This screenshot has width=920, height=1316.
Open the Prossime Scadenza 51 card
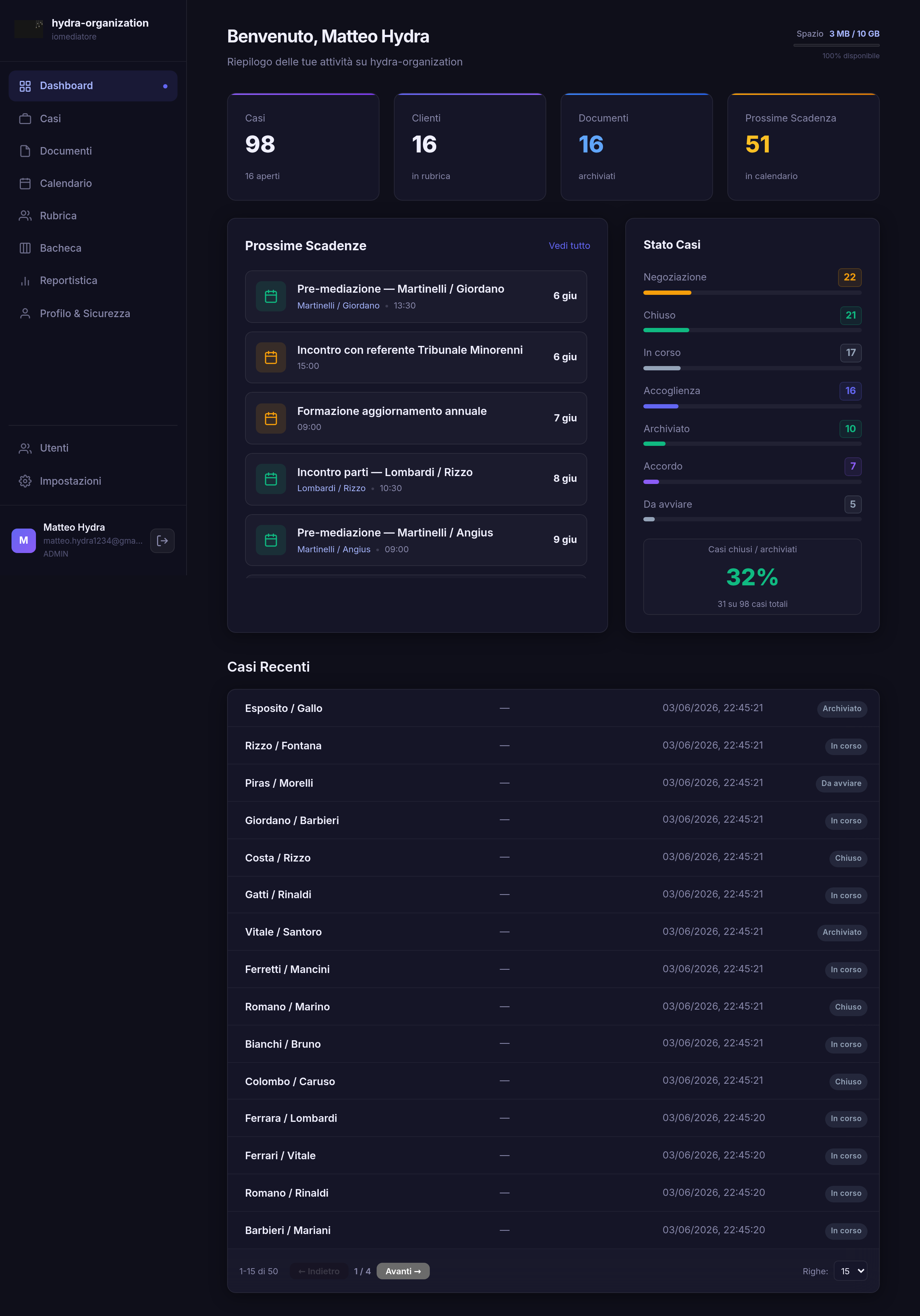pos(803,147)
